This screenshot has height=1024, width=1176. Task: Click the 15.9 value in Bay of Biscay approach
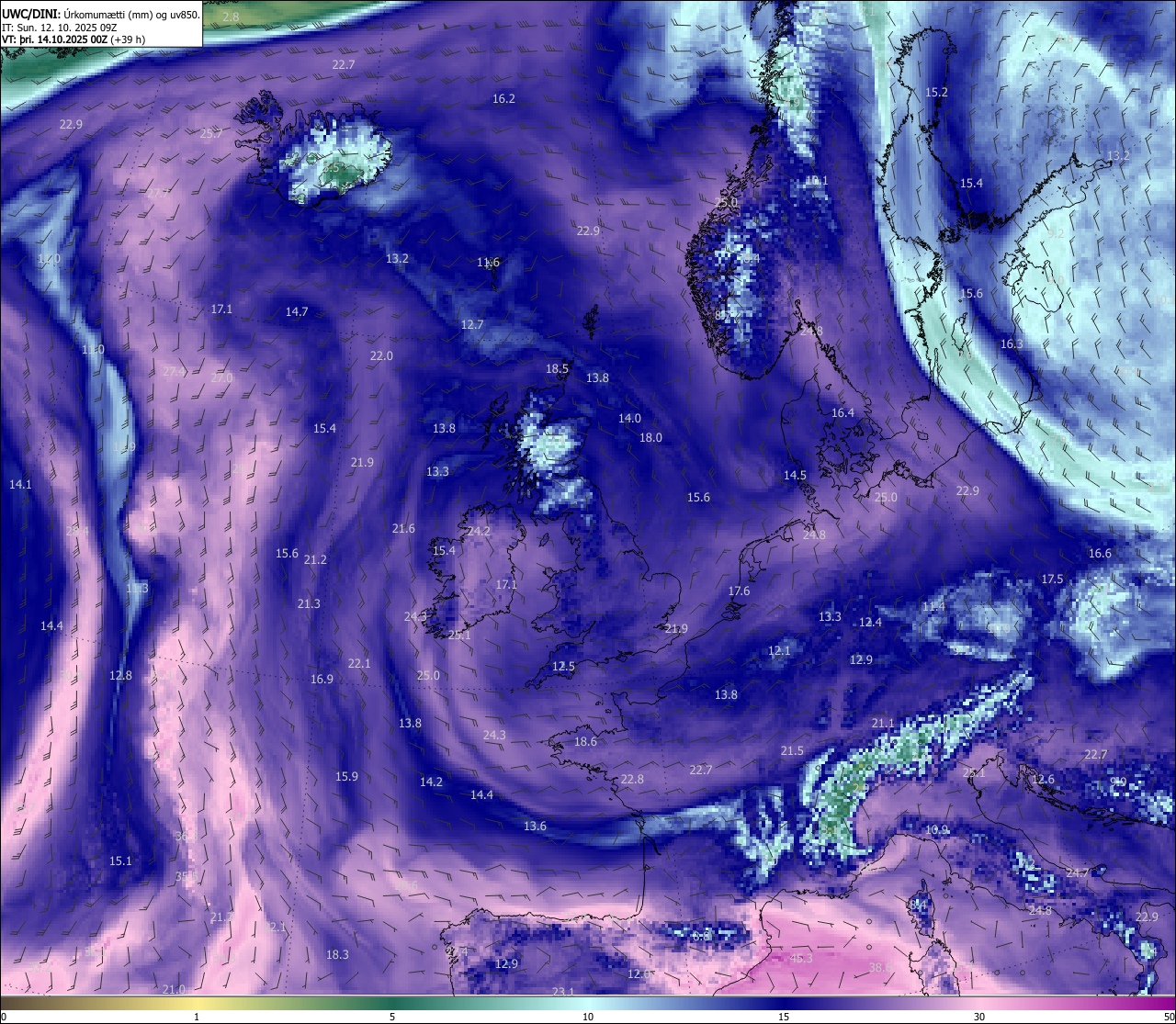346,777
